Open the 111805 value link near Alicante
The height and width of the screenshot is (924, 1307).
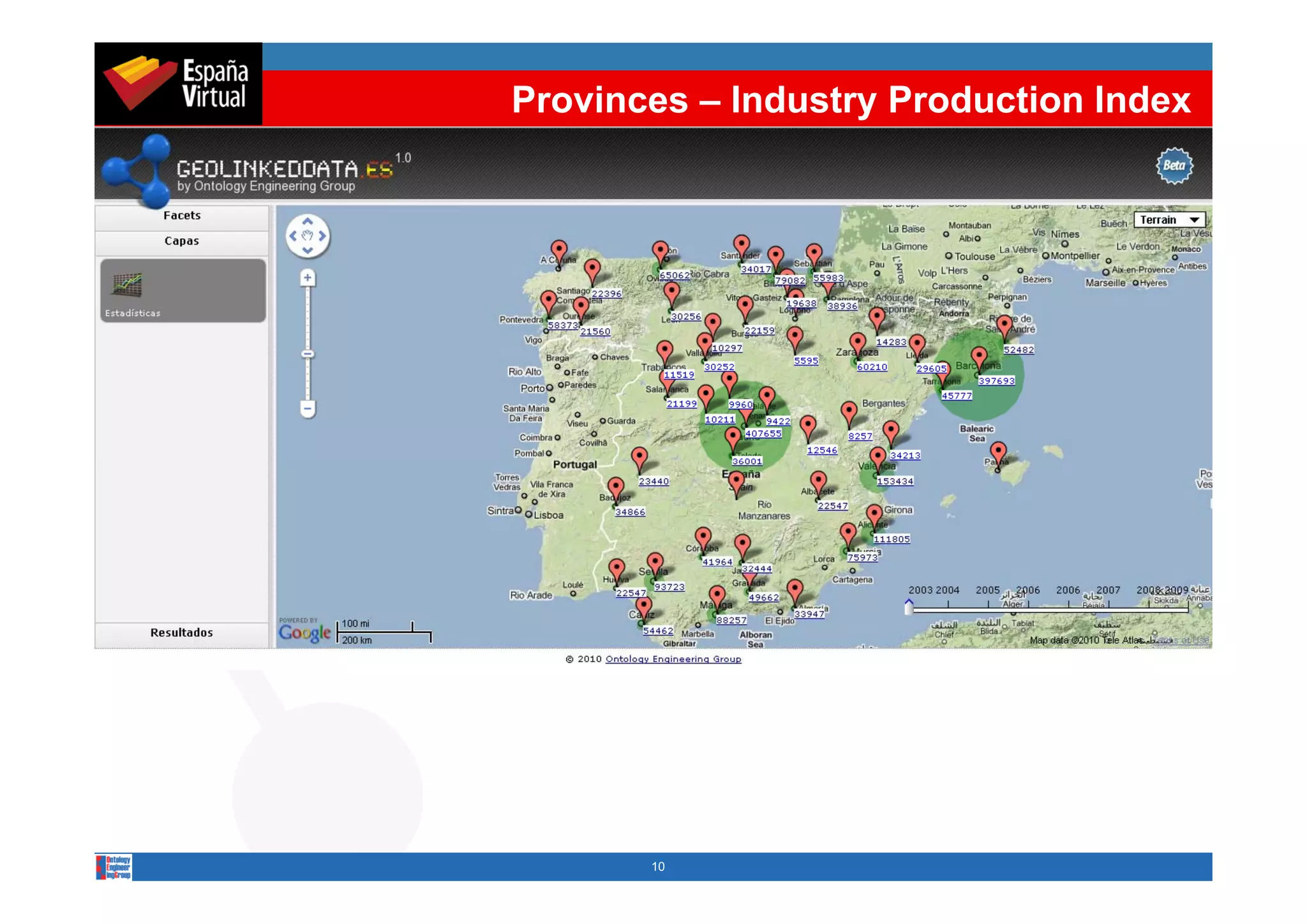[892, 540]
